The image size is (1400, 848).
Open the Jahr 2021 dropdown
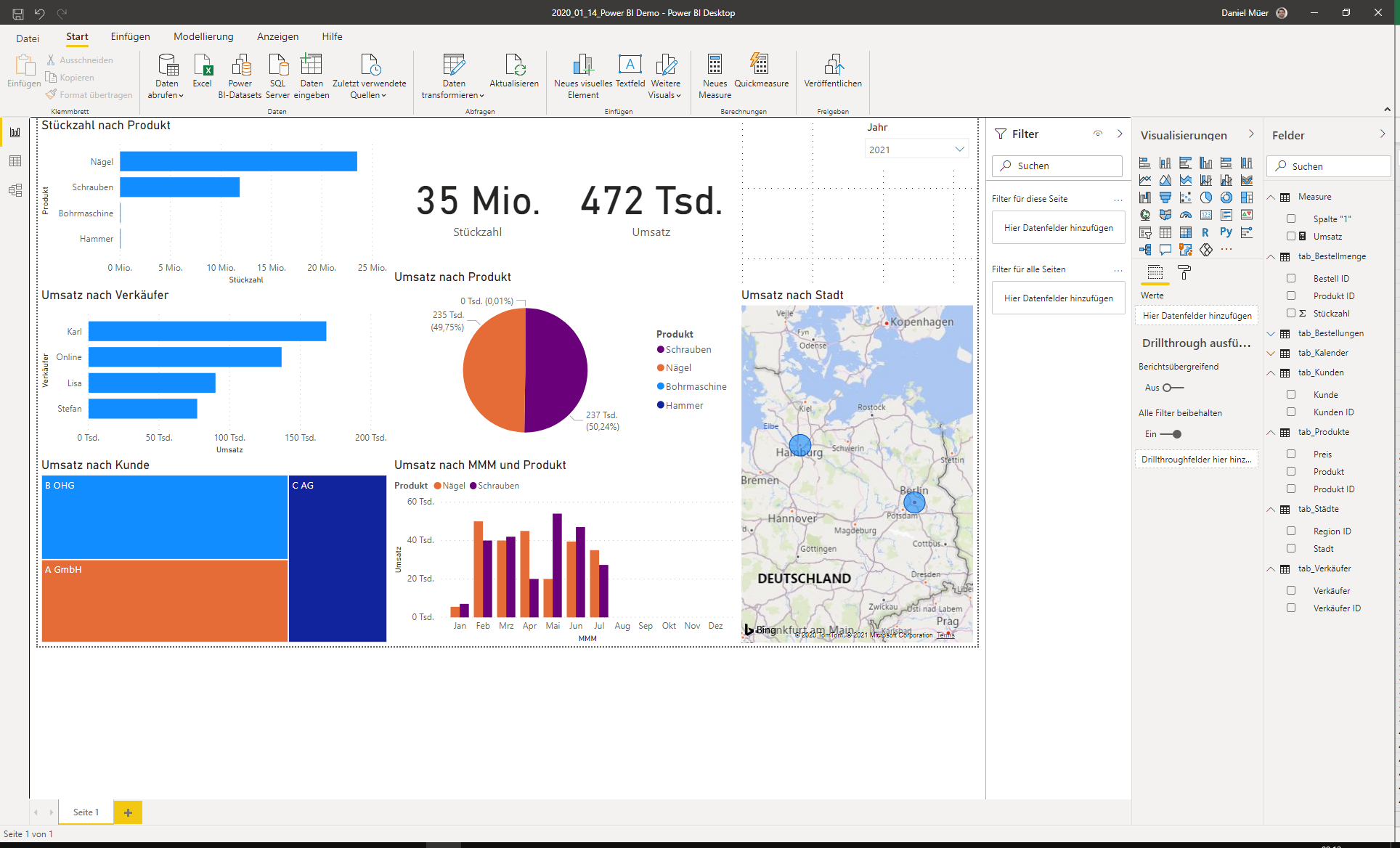click(917, 150)
